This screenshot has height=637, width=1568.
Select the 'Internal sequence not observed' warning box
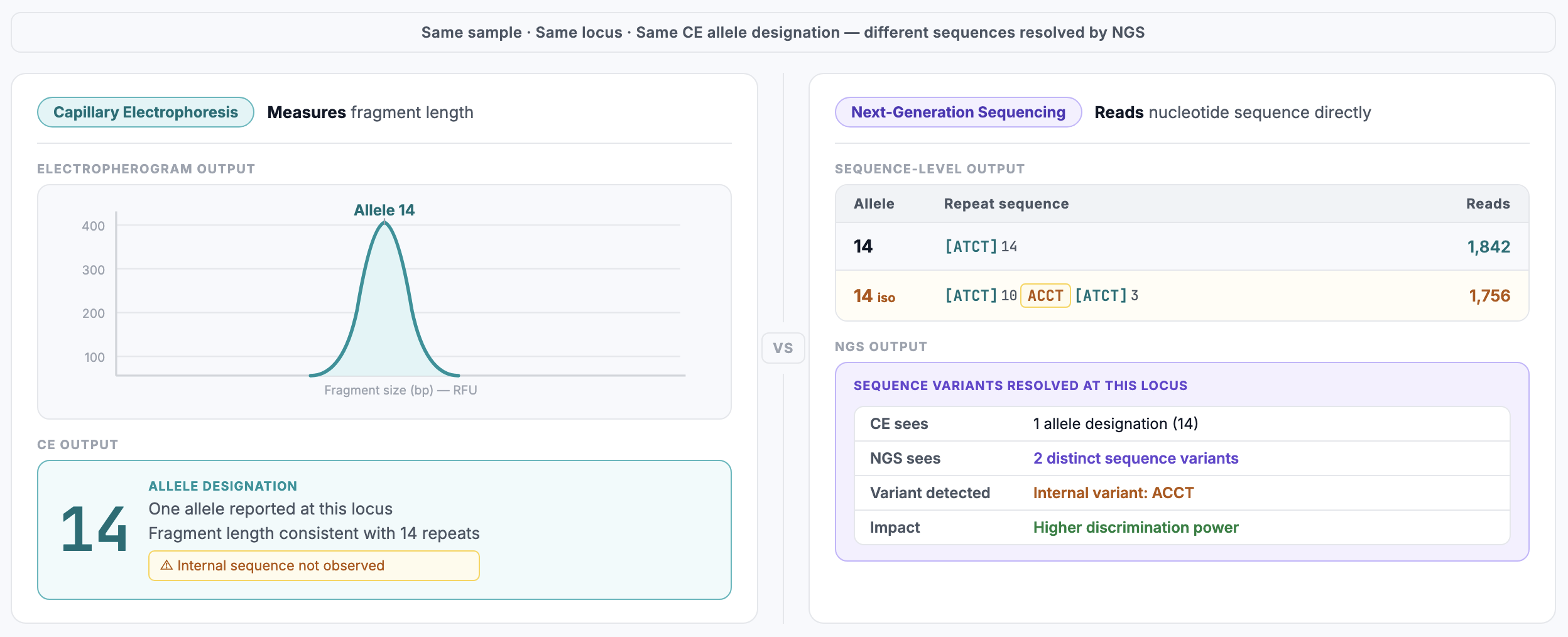coord(314,565)
